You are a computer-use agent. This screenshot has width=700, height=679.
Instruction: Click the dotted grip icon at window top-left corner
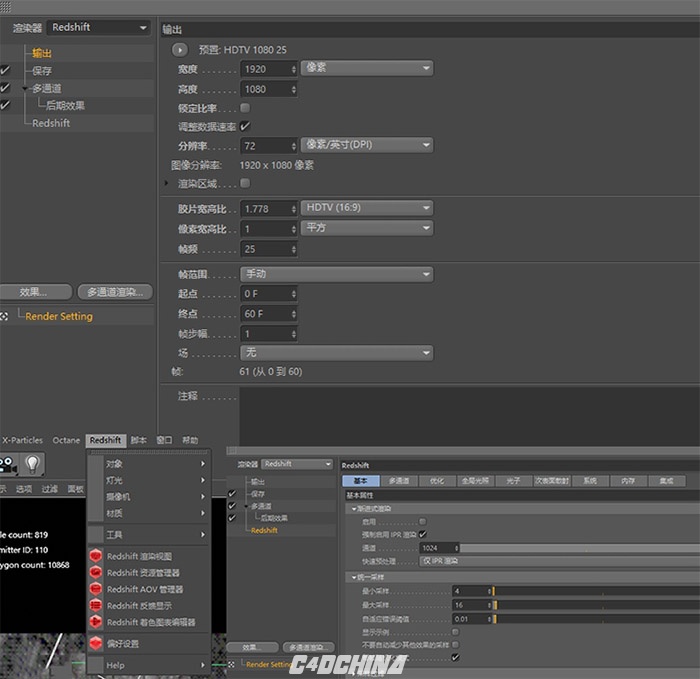coord(5,6)
